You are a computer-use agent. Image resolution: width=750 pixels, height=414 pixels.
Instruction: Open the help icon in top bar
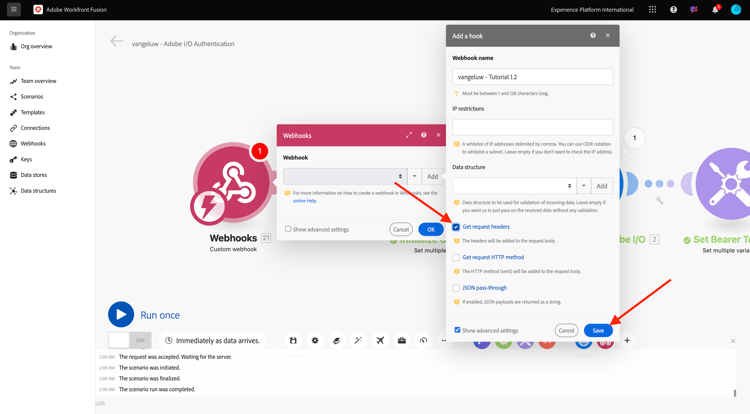pos(673,10)
